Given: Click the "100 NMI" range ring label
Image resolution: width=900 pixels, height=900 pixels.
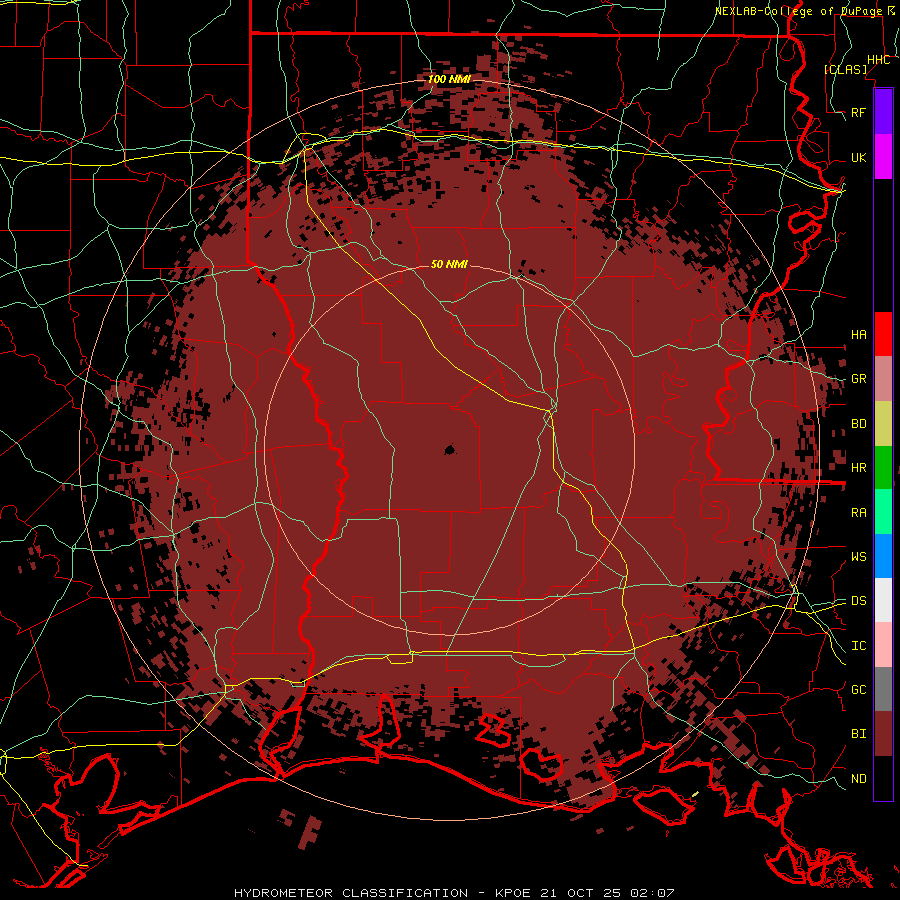Looking at the screenshot, I should point(449,79).
